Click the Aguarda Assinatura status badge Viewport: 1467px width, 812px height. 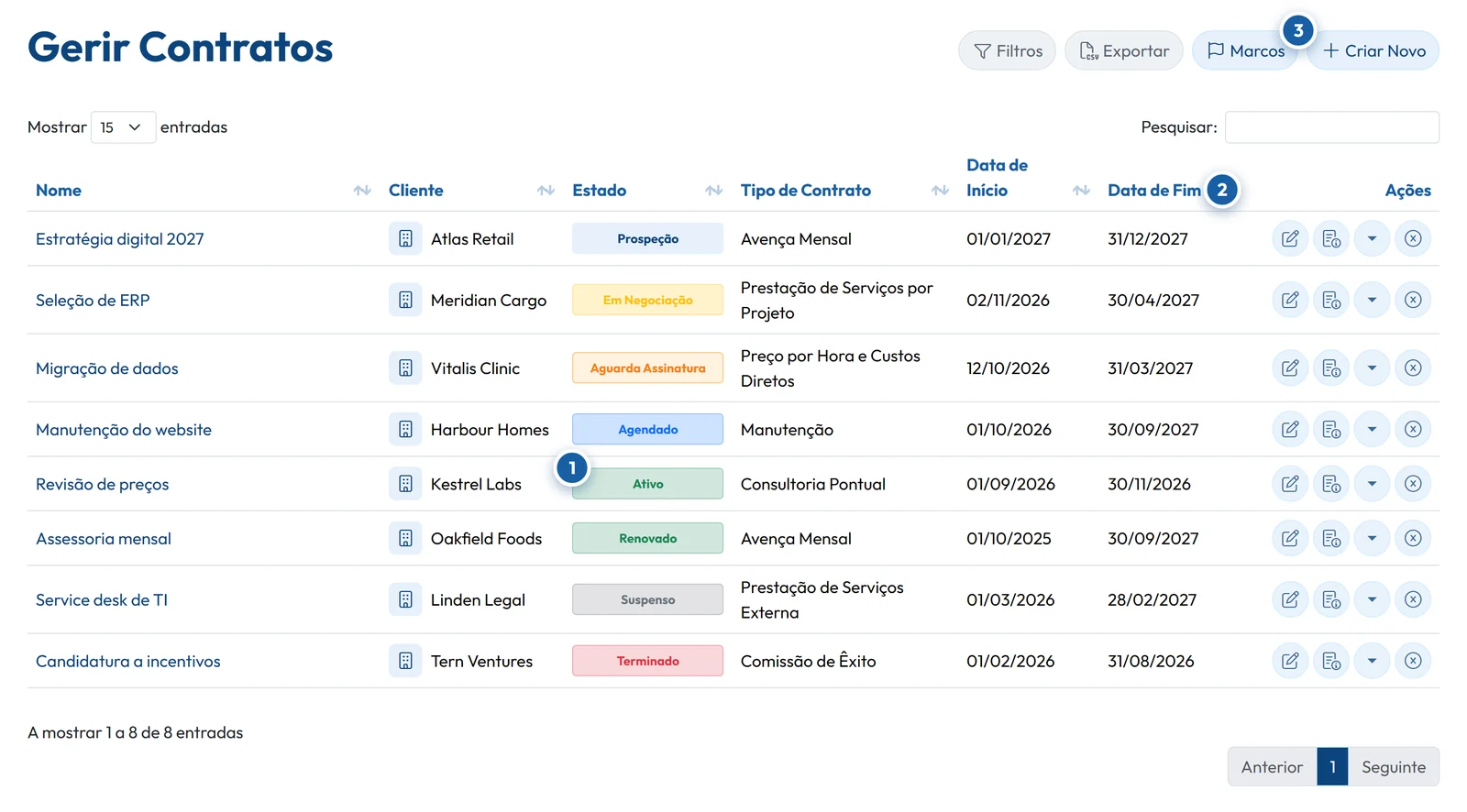647,368
